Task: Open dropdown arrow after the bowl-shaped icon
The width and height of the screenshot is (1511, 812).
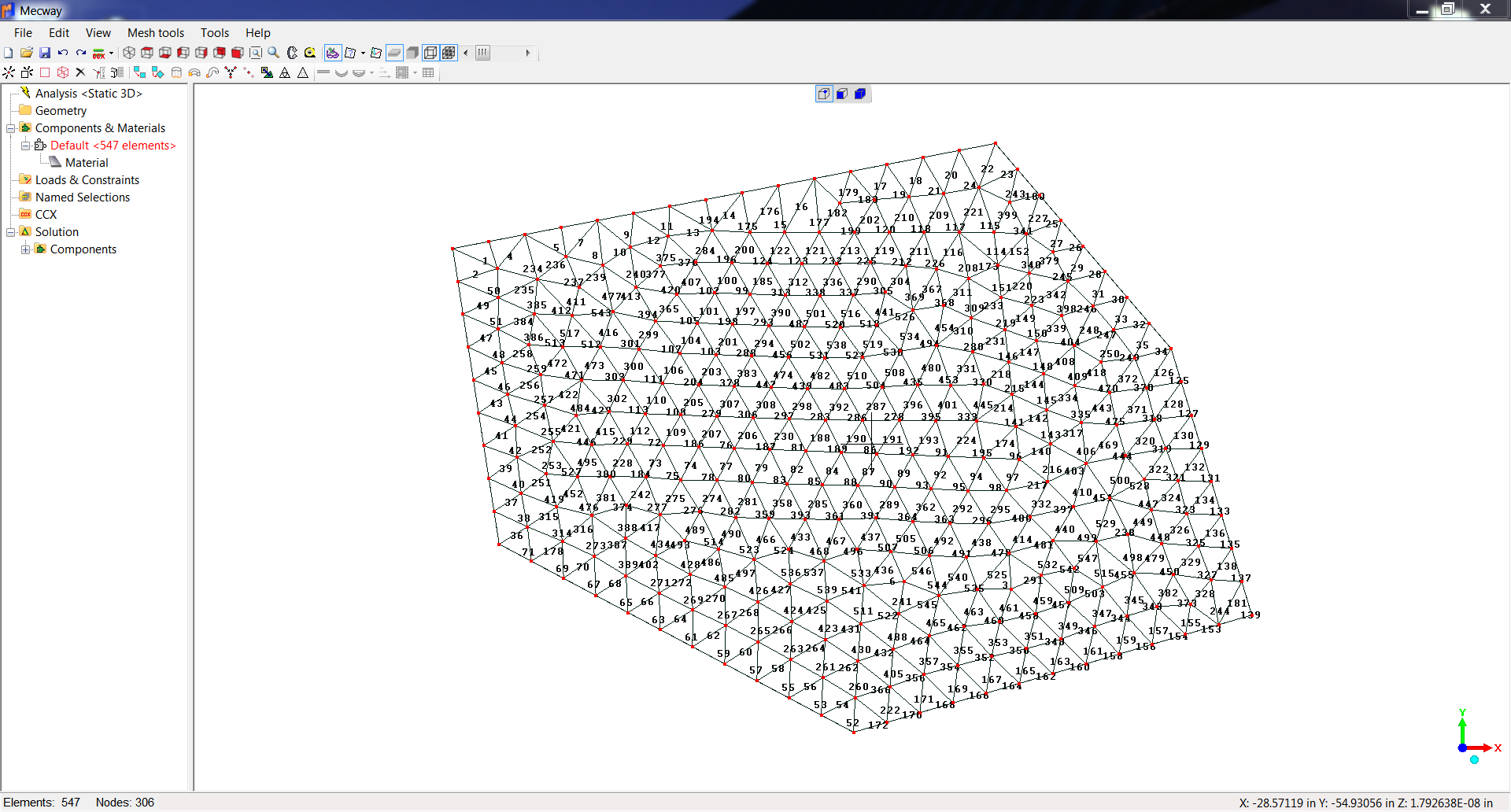Action: click(371, 73)
